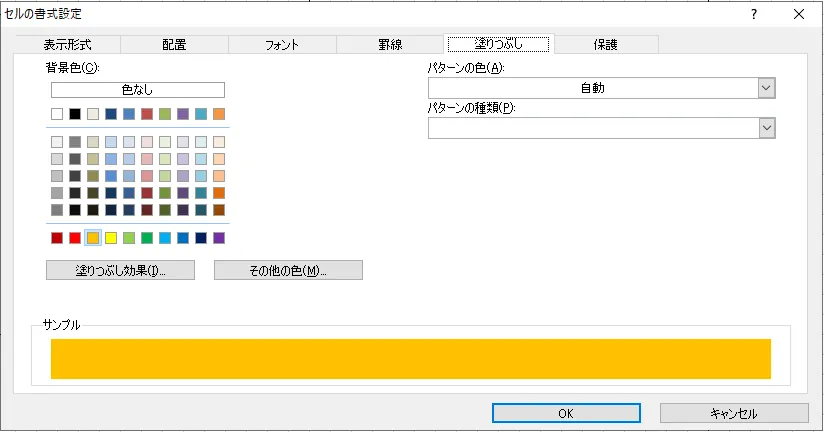Open その他の色 for more colors

pyautogui.click(x=288, y=270)
